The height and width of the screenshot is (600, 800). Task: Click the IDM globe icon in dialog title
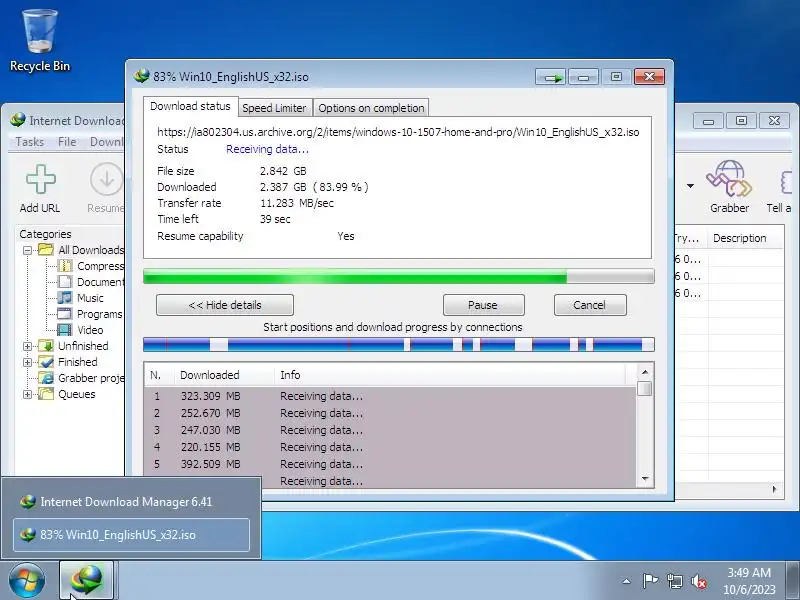pyautogui.click(x=141, y=76)
